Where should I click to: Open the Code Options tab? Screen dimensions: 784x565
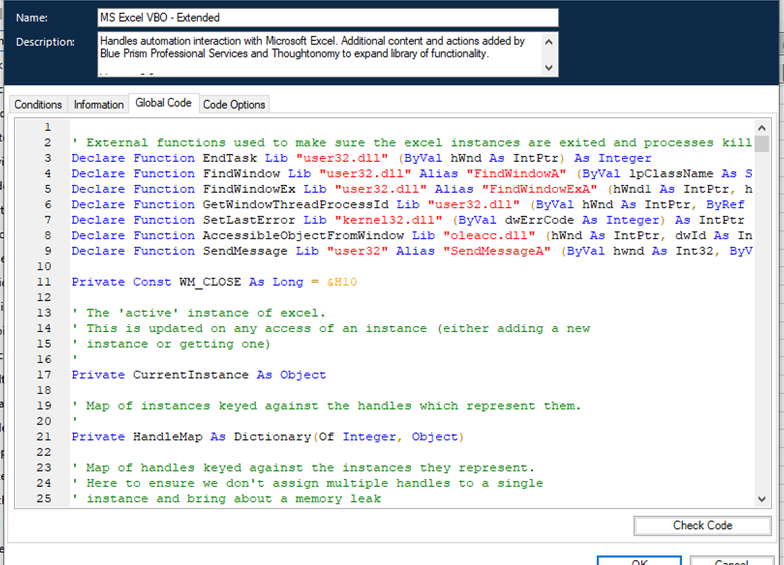click(234, 104)
